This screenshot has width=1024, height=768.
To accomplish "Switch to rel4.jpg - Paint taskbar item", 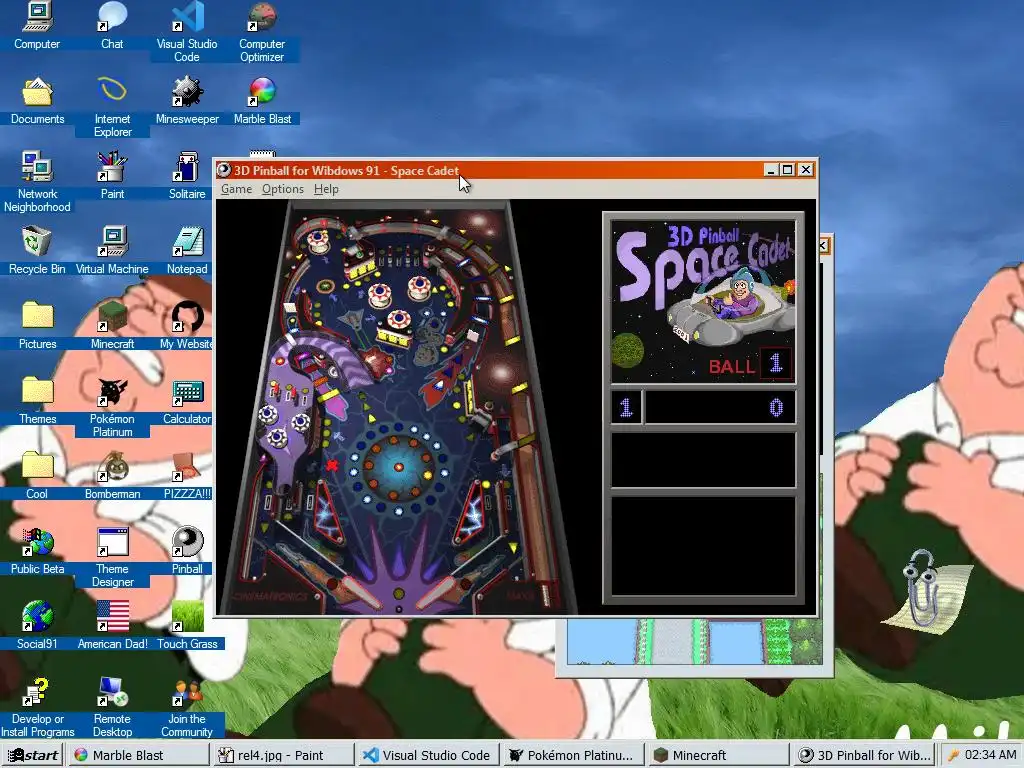I will coord(283,755).
